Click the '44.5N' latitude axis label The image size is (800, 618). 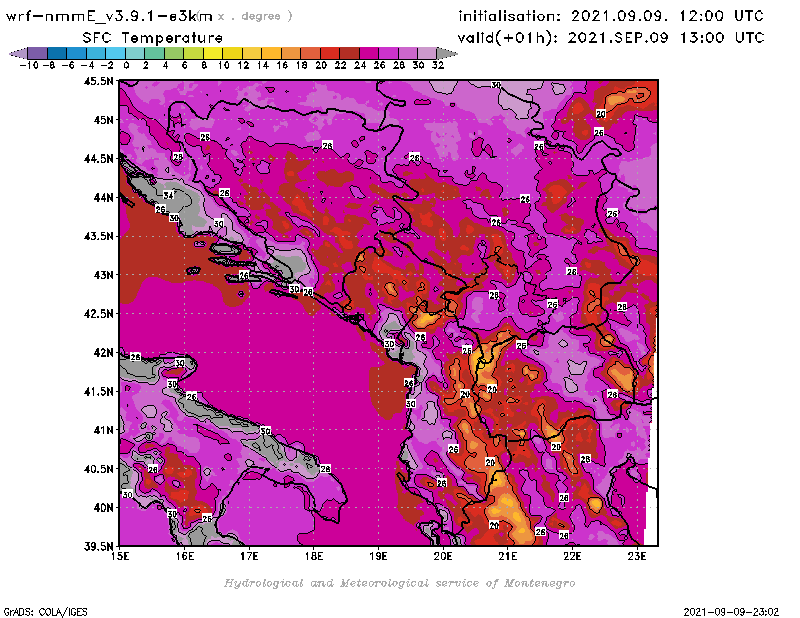(98, 159)
